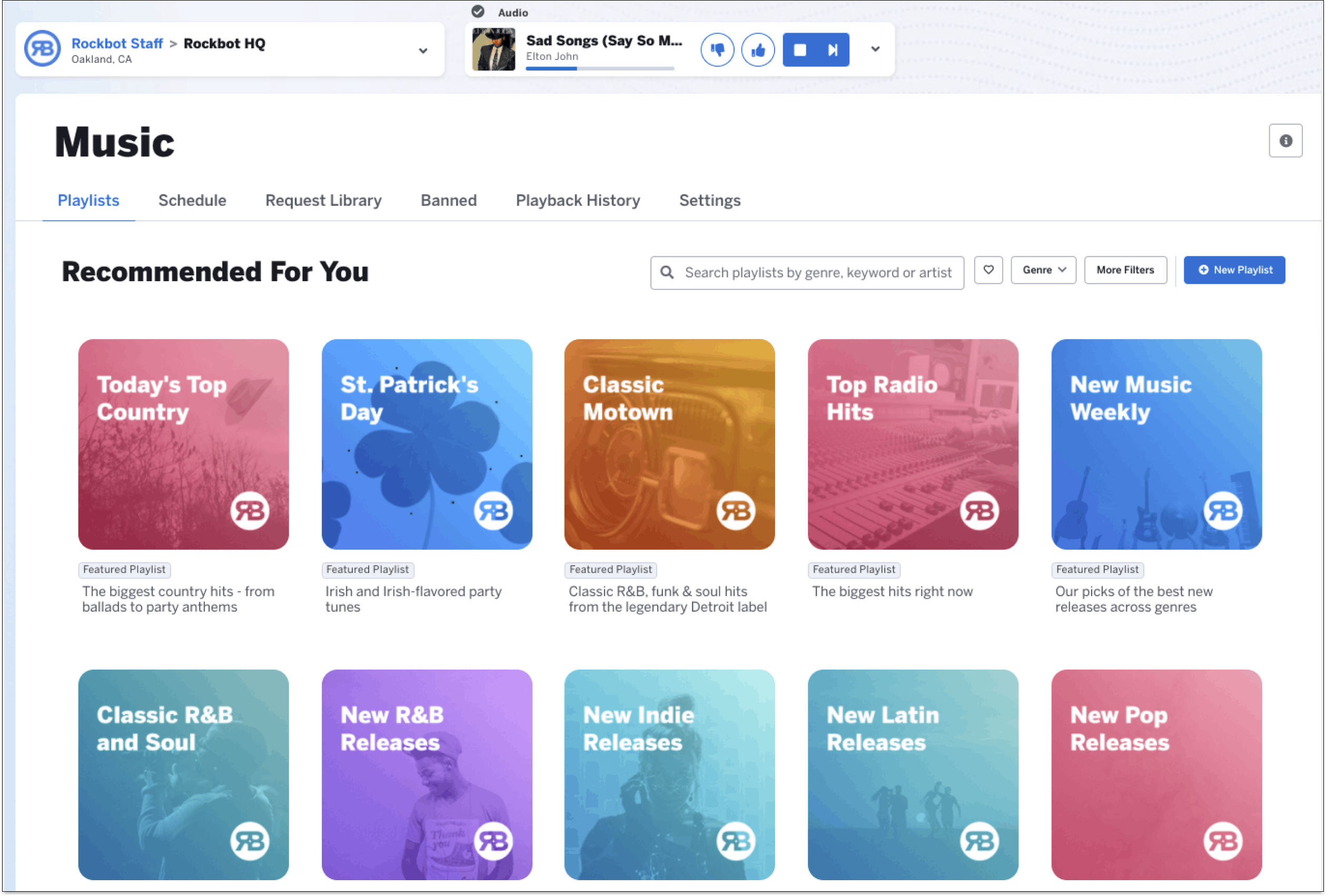Open the Playback History tab

(x=577, y=200)
